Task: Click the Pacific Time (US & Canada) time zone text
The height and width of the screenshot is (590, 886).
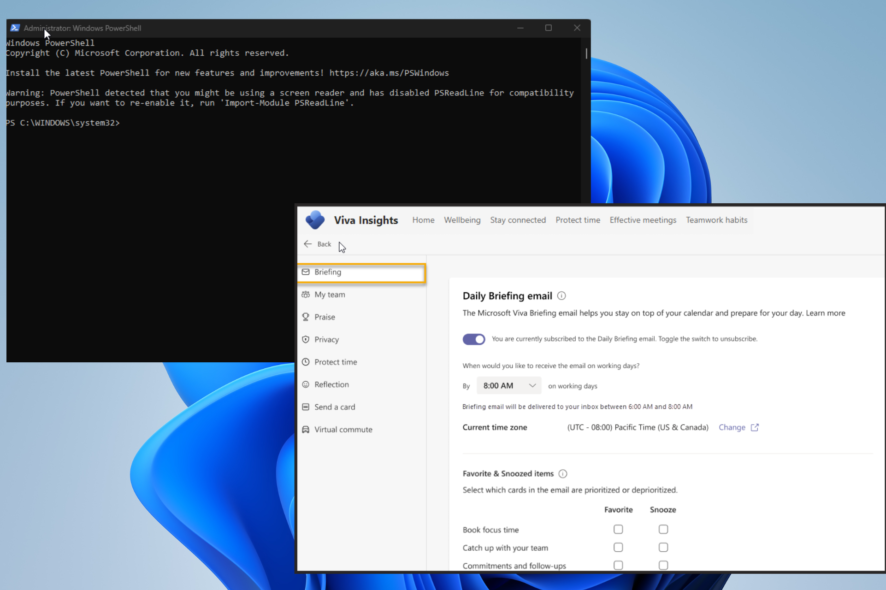Action: [638, 427]
